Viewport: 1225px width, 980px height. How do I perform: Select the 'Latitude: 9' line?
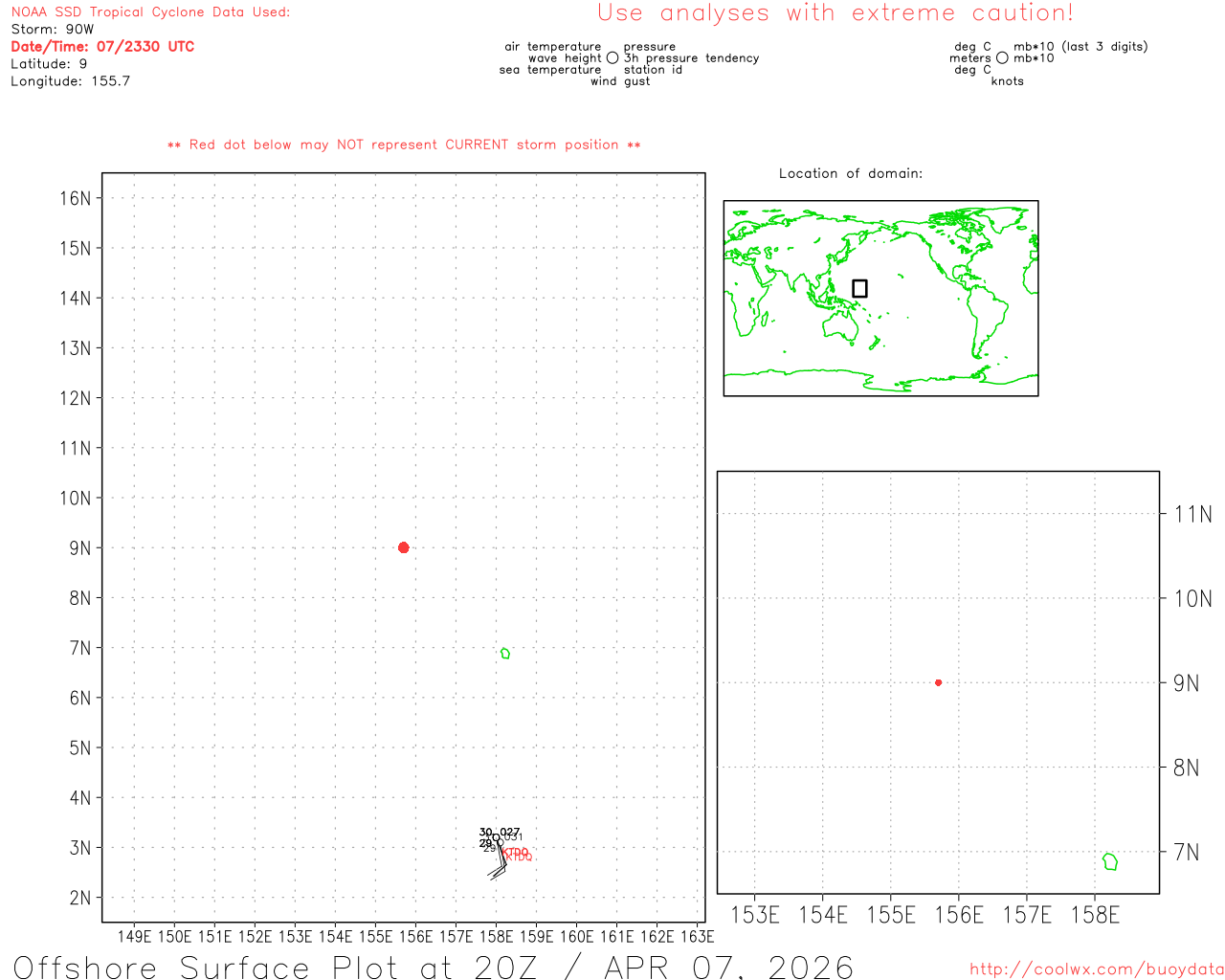(49, 64)
